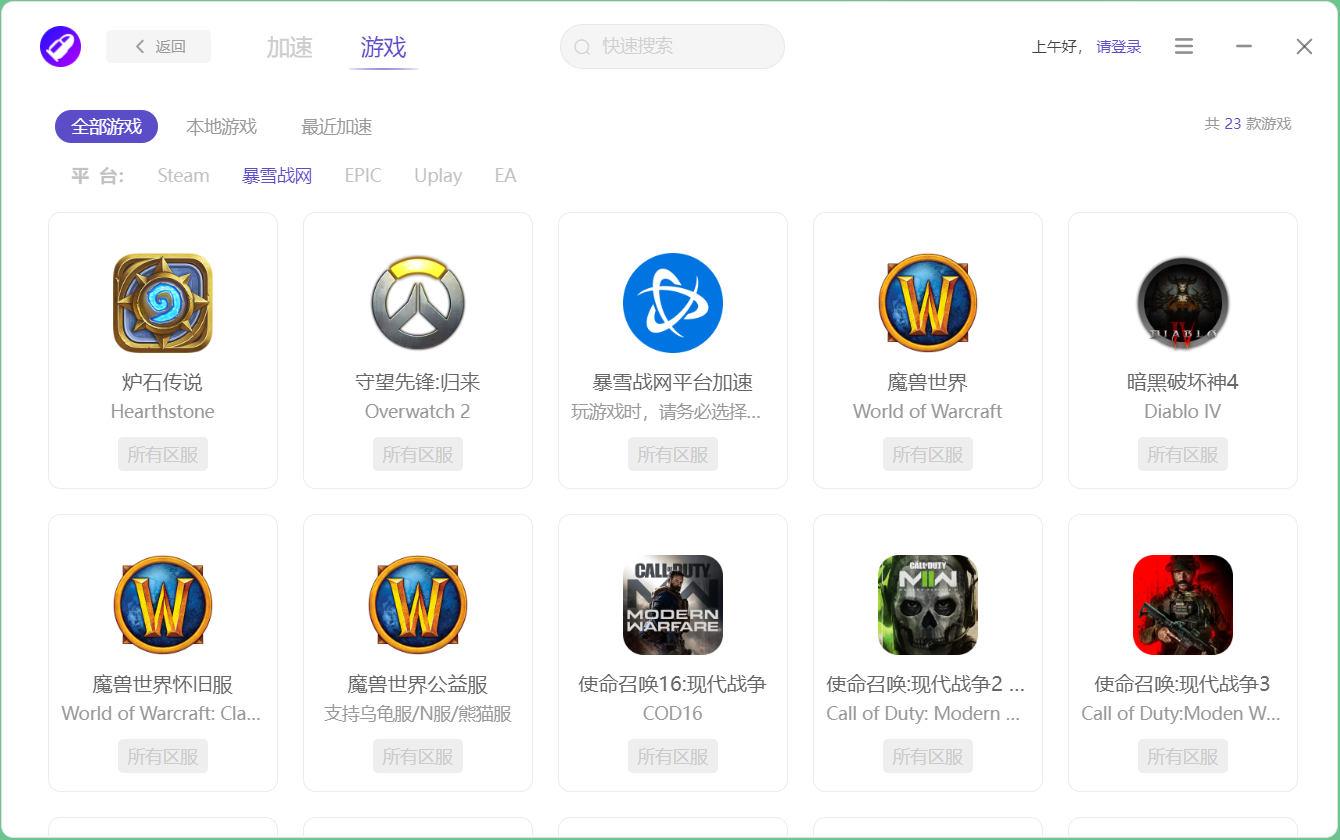Choose the 魔兽世界 World of Warcraft icon
This screenshot has height=840, width=1340.
coord(928,303)
